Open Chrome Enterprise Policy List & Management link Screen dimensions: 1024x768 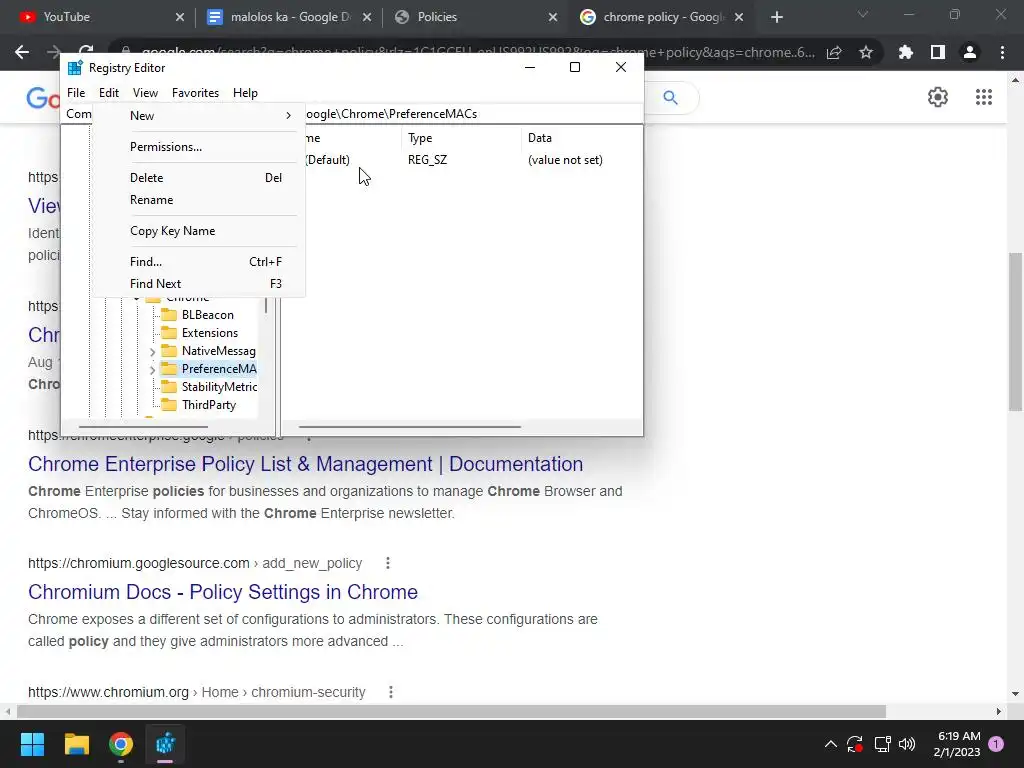point(306,464)
